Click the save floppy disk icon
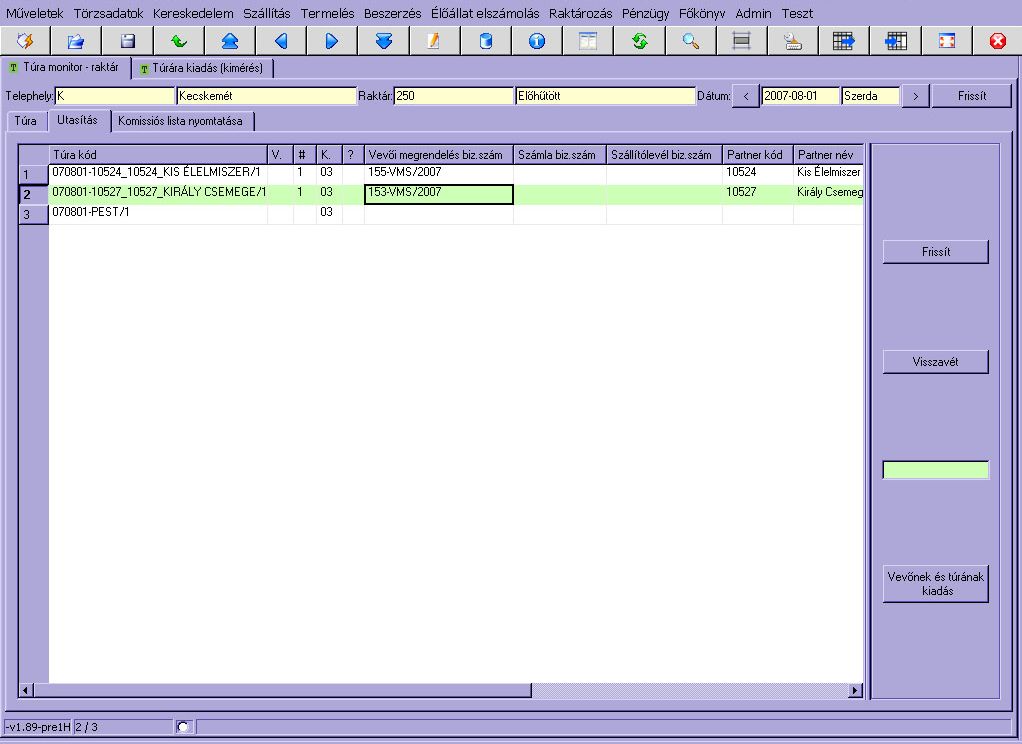The height and width of the screenshot is (744, 1022). [x=128, y=41]
